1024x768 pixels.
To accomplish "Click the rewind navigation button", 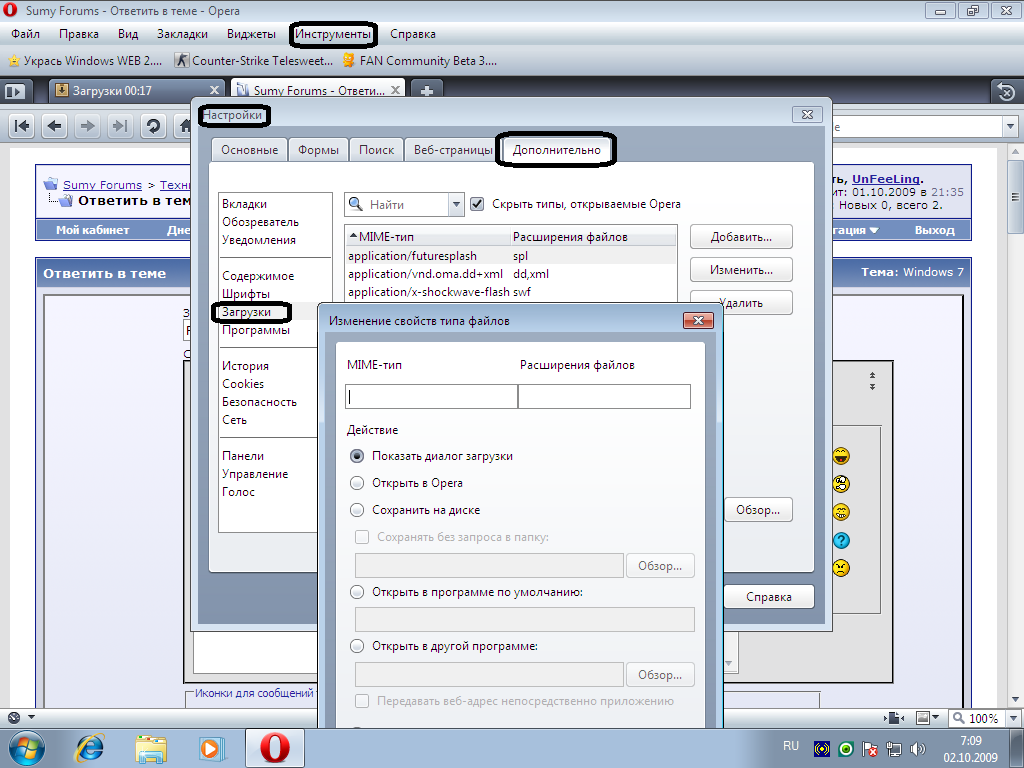I will click(22, 126).
